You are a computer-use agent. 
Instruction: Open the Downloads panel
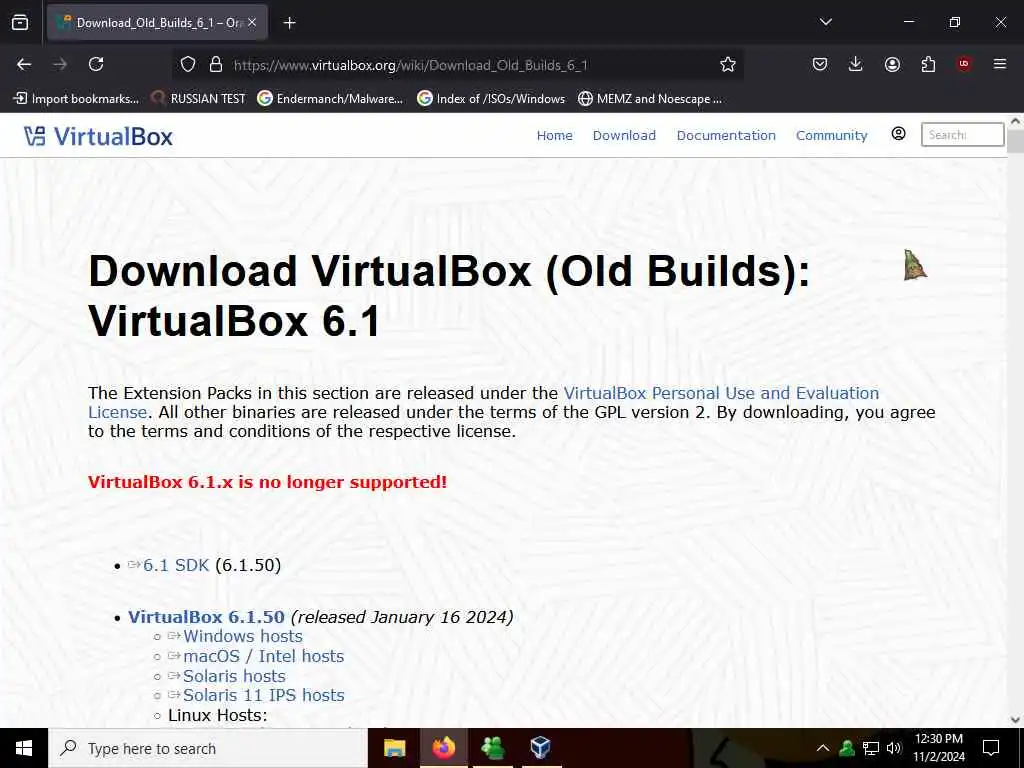tap(856, 64)
